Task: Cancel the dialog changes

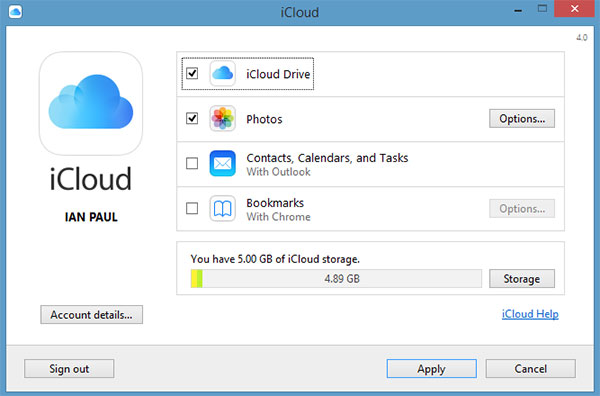Action: point(531,368)
